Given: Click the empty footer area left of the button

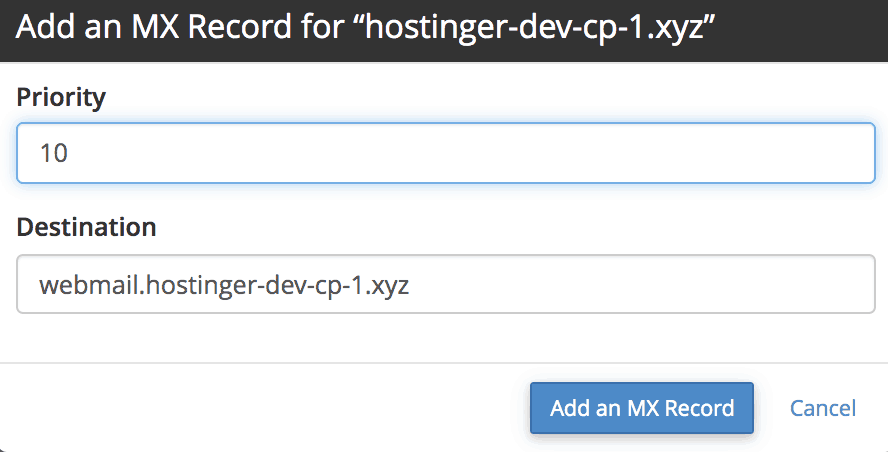Looking at the screenshot, I should (x=250, y=408).
